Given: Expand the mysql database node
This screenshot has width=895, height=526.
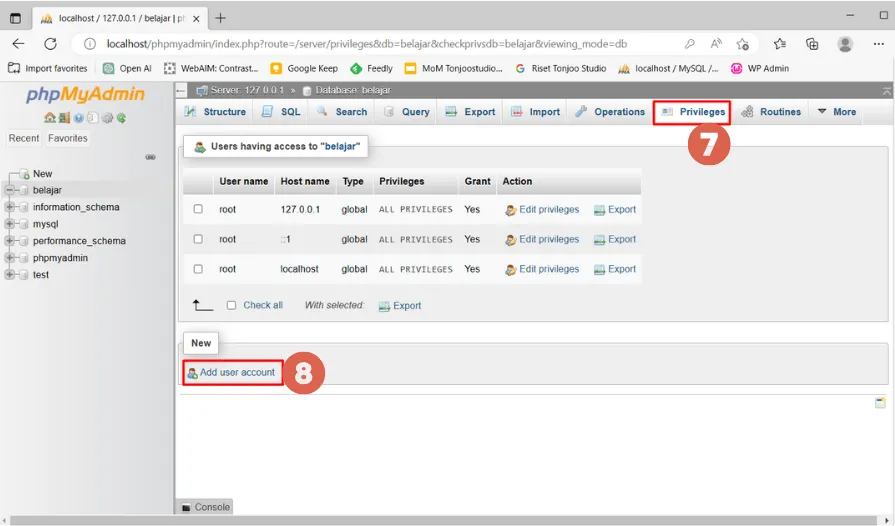Looking at the screenshot, I should pos(9,224).
